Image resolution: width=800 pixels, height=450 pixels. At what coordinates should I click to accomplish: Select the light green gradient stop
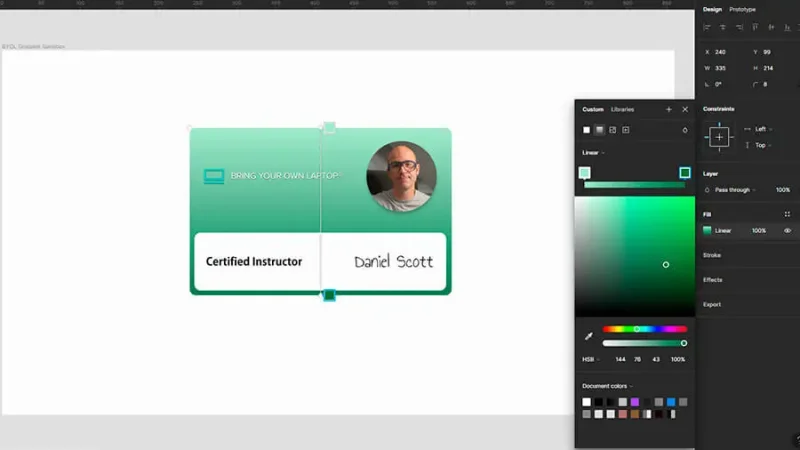(x=585, y=173)
